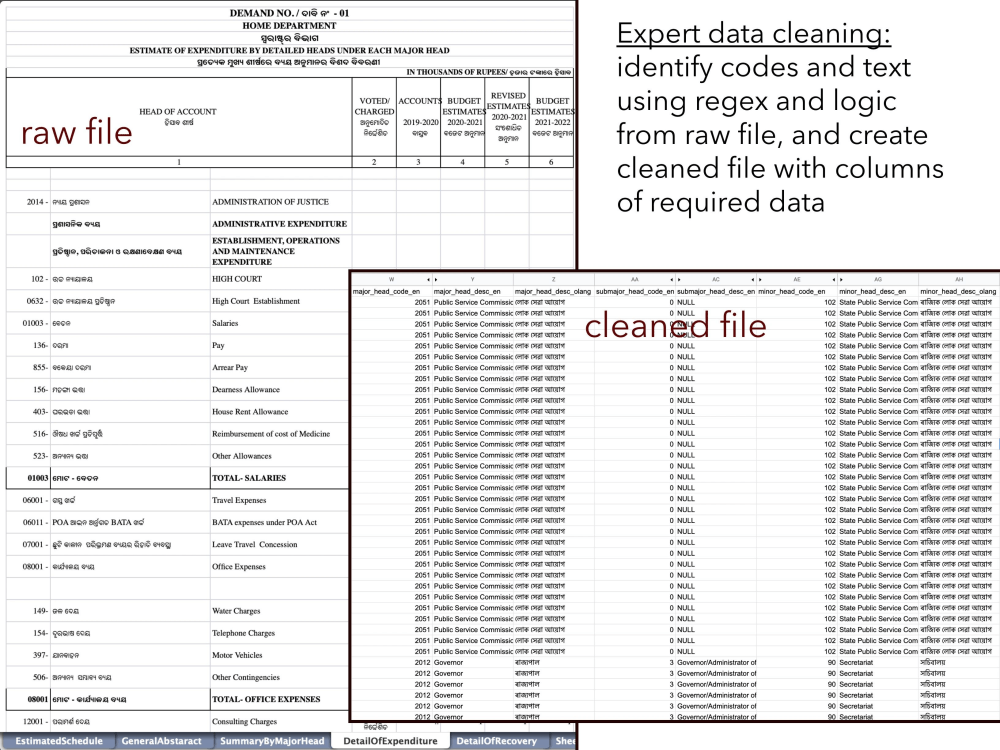Switch to the DetailOfRecovery sheet tab
1000x750 pixels.
click(497, 741)
